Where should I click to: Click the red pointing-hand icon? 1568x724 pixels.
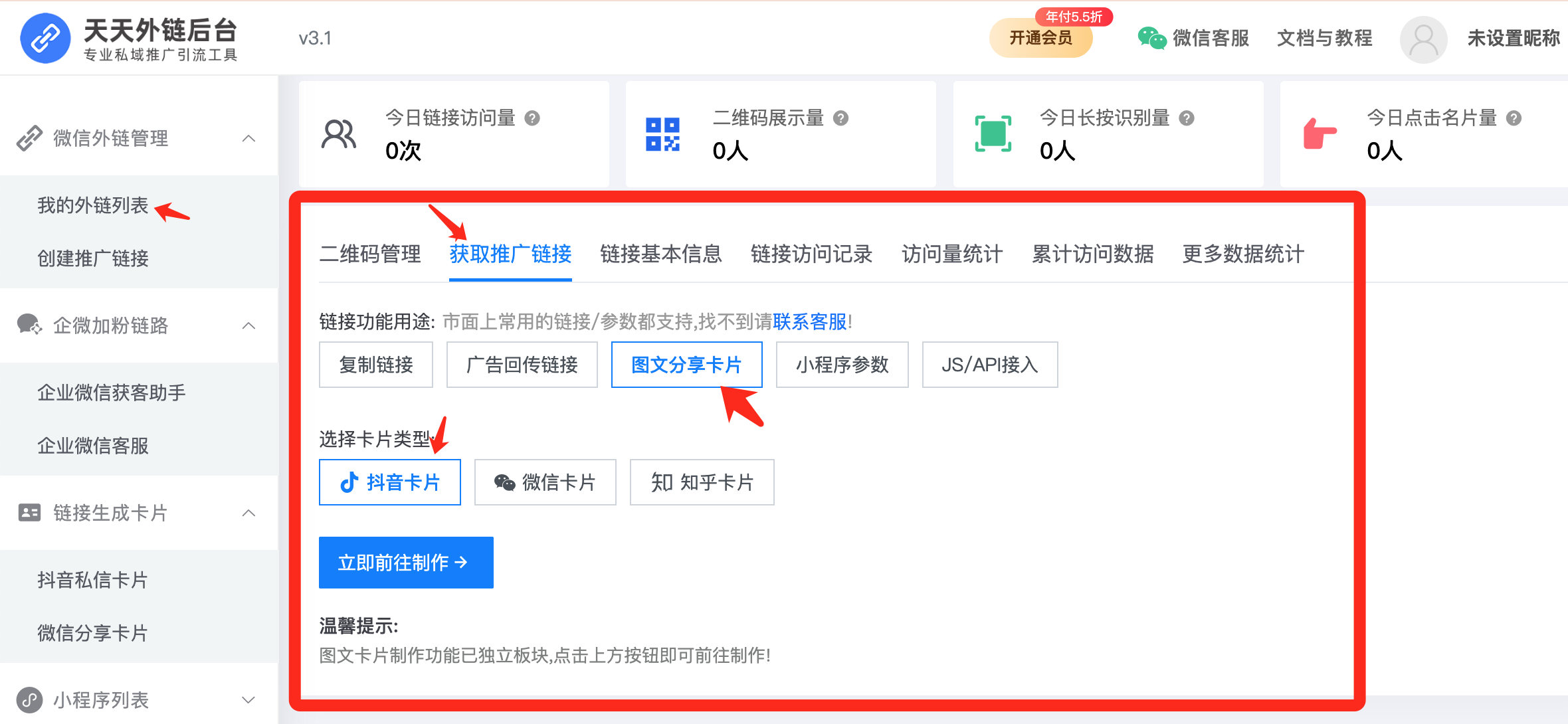click(x=1320, y=134)
